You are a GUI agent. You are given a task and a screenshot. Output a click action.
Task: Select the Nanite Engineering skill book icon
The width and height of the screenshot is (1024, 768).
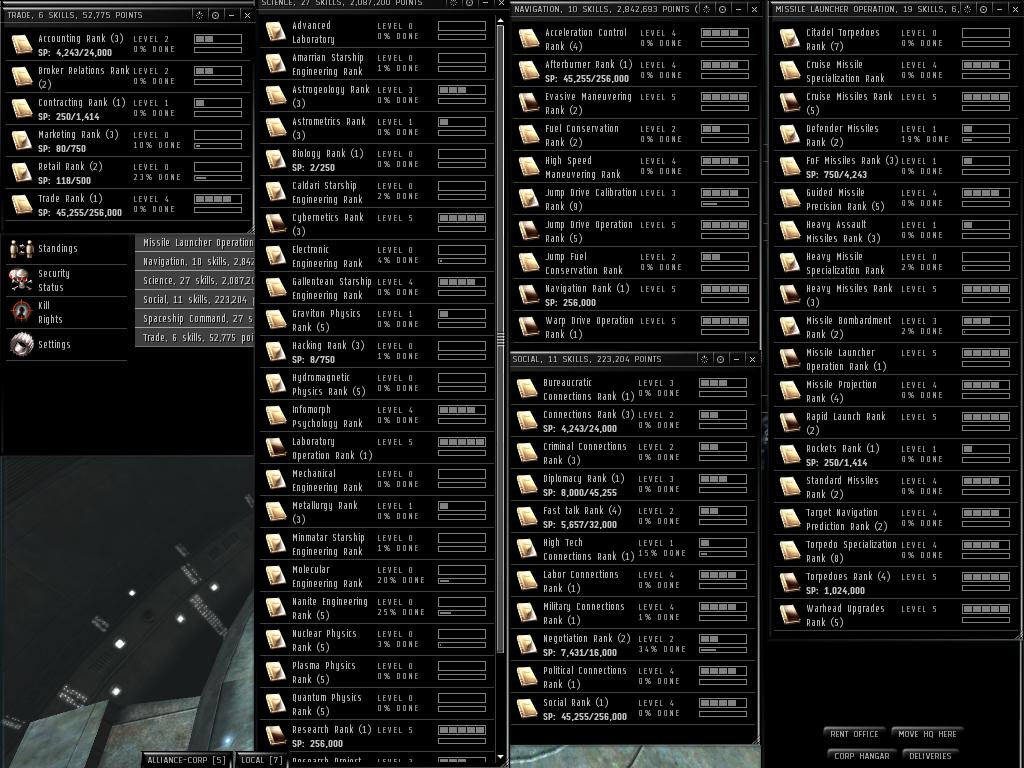tap(276, 608)
